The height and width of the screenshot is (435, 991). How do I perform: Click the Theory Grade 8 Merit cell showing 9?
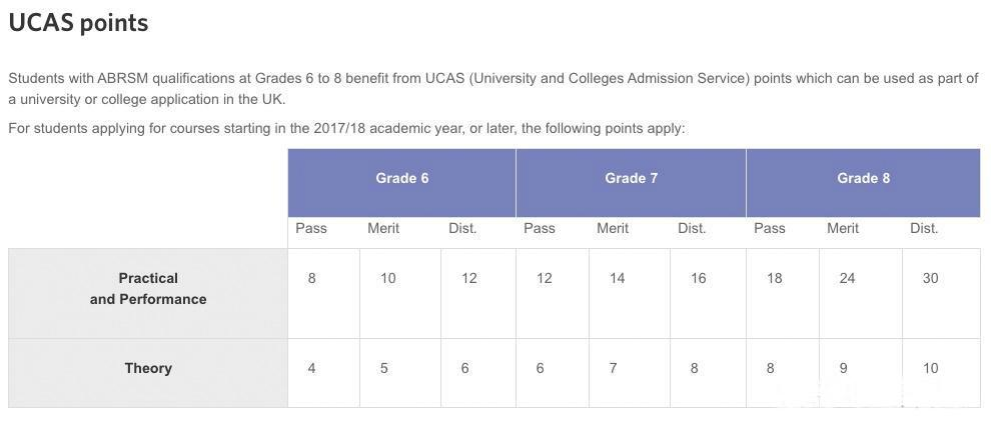pos(843,368)
